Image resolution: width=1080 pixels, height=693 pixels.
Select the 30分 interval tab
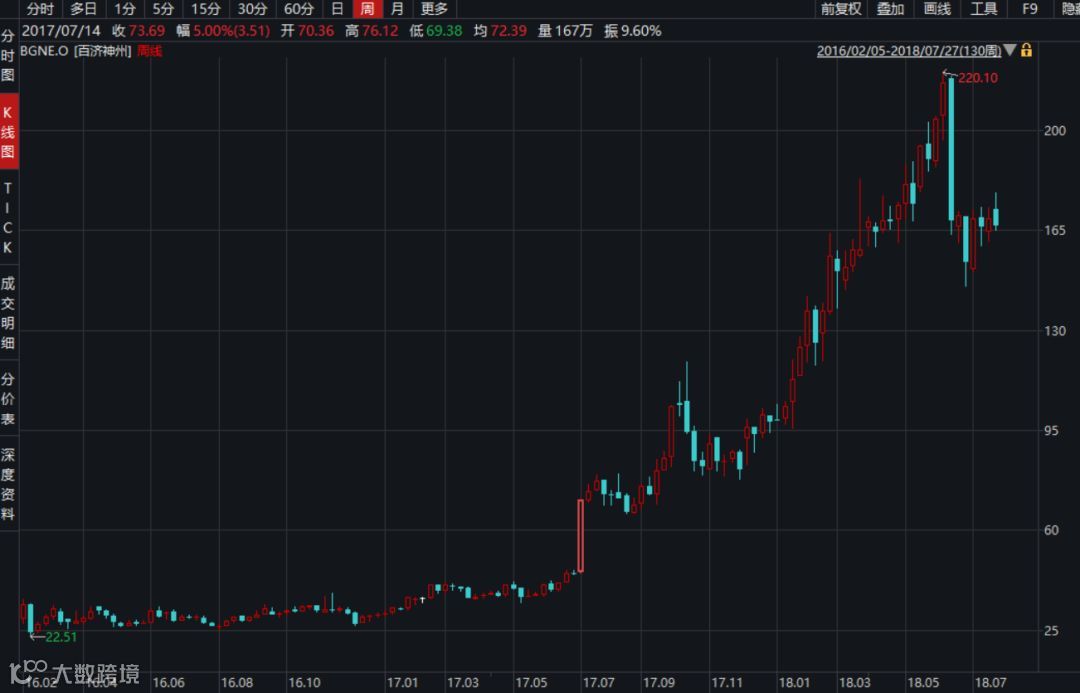point(252,9)
